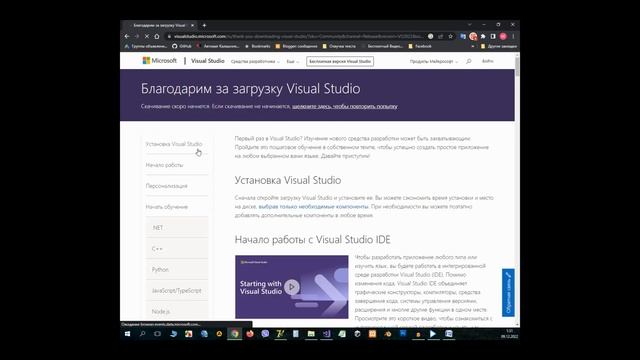Select the C++ sidebar item
Image resolution: width=640 pixels, height=360 pixels.
(x=176, y=249)
